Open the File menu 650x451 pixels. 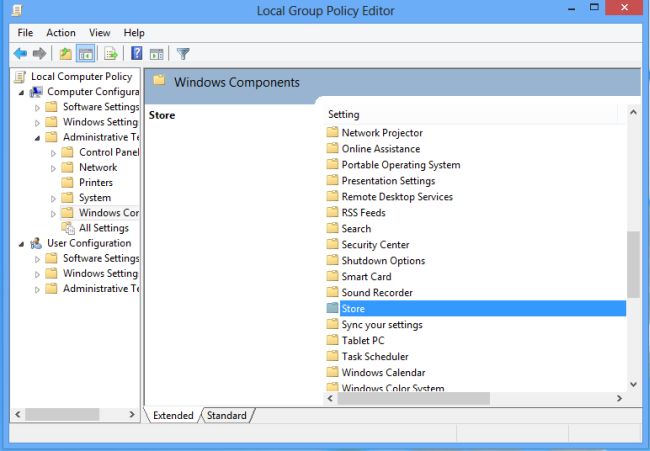[25, 33]
